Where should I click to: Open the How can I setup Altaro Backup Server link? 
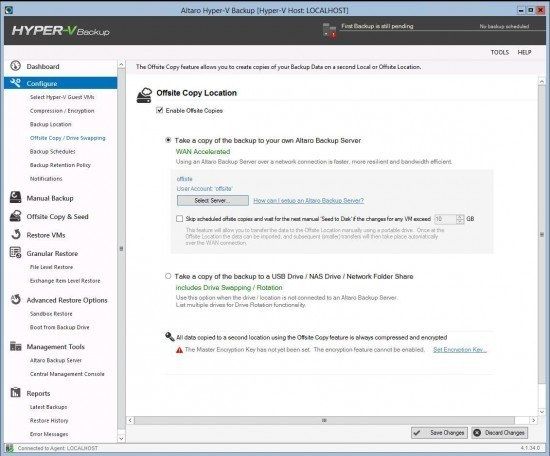[308, 201]
